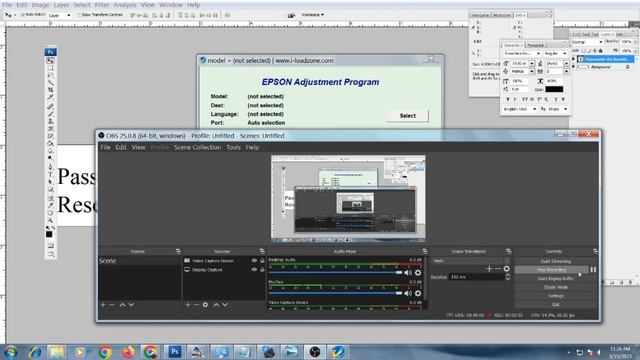Screen dimensions: 640x360
Task: Select the Type tool in Photoshop toolbox
Action: (51, 174)
